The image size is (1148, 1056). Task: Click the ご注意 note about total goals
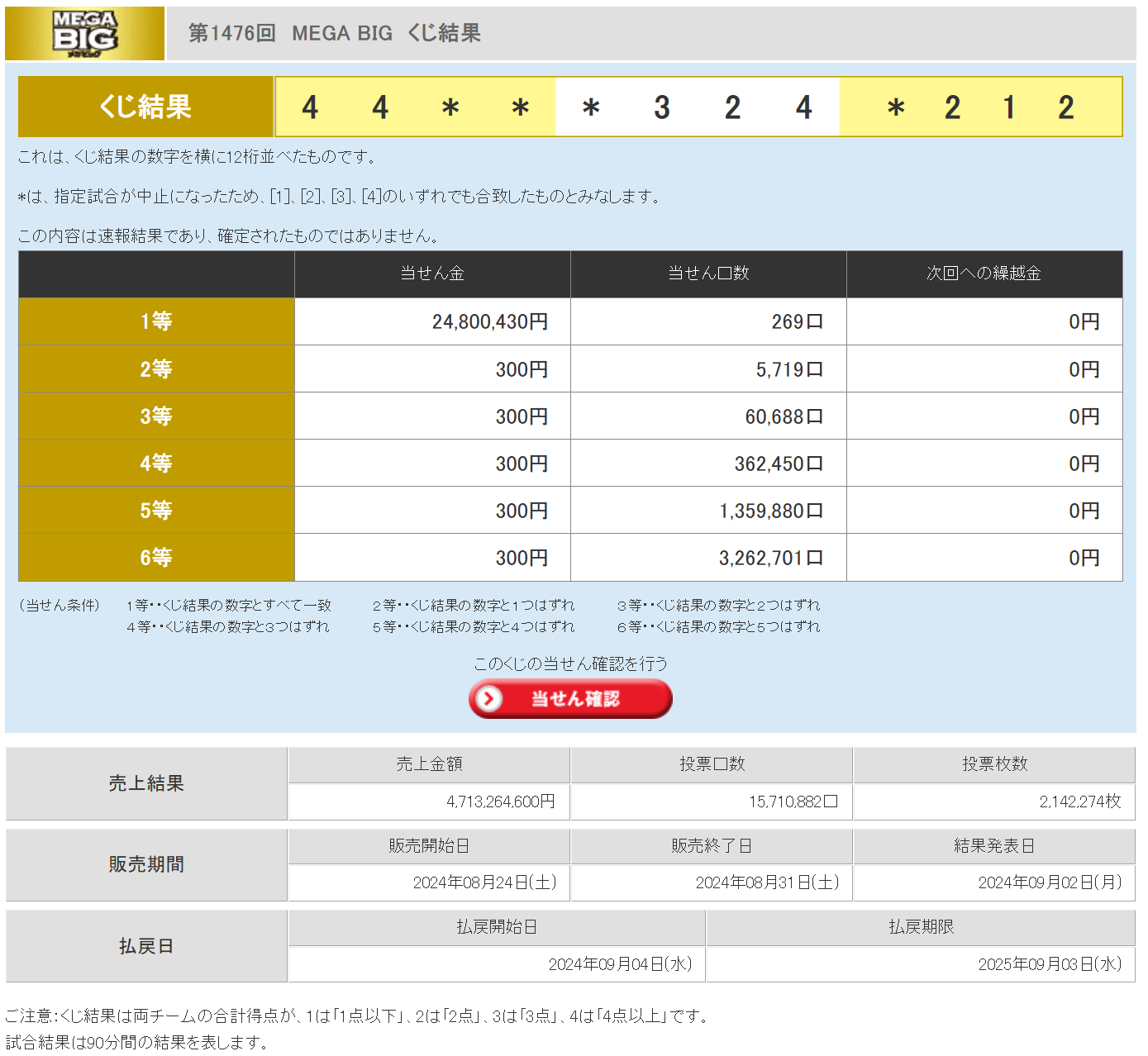click(x=358, y=1016)
